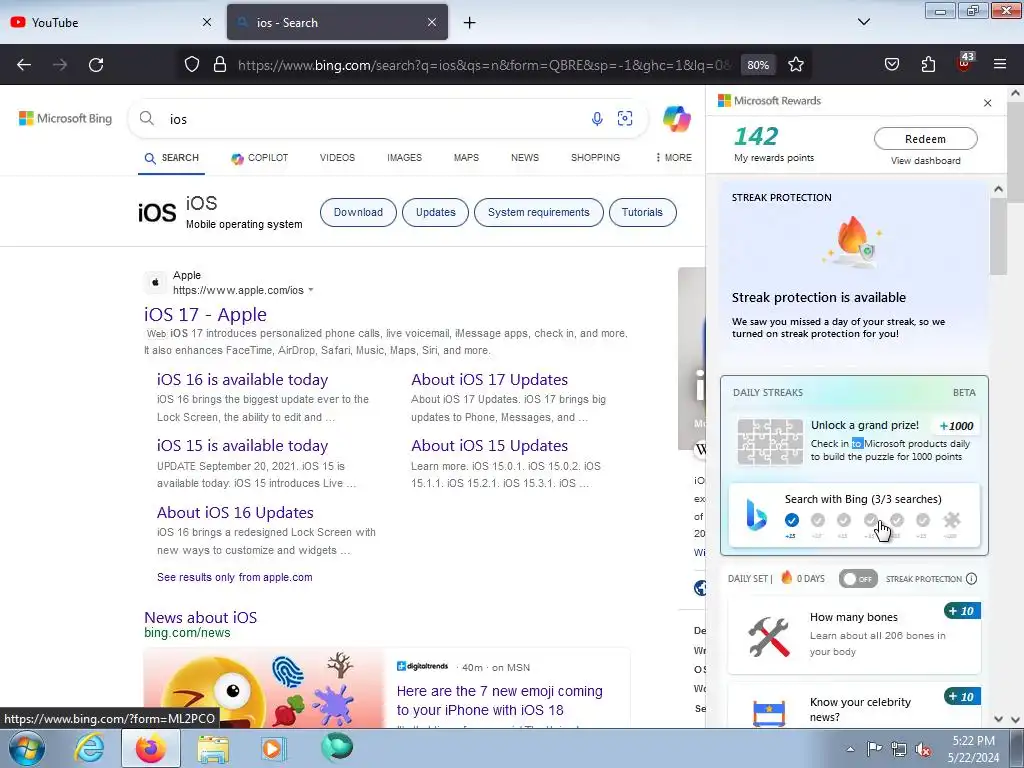Select the NEWS search tab
The image size is (1024, 768).
click(x=524, y=157)
